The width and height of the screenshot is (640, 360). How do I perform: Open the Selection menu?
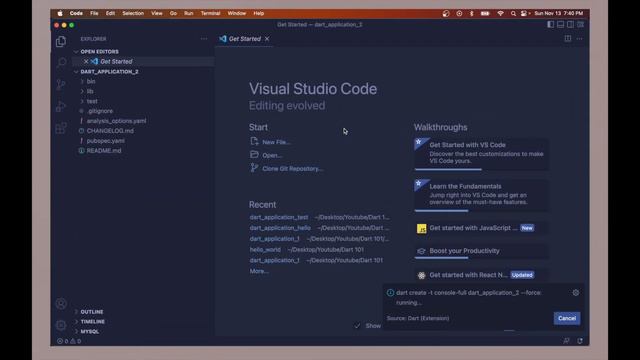tap(133, 13)
